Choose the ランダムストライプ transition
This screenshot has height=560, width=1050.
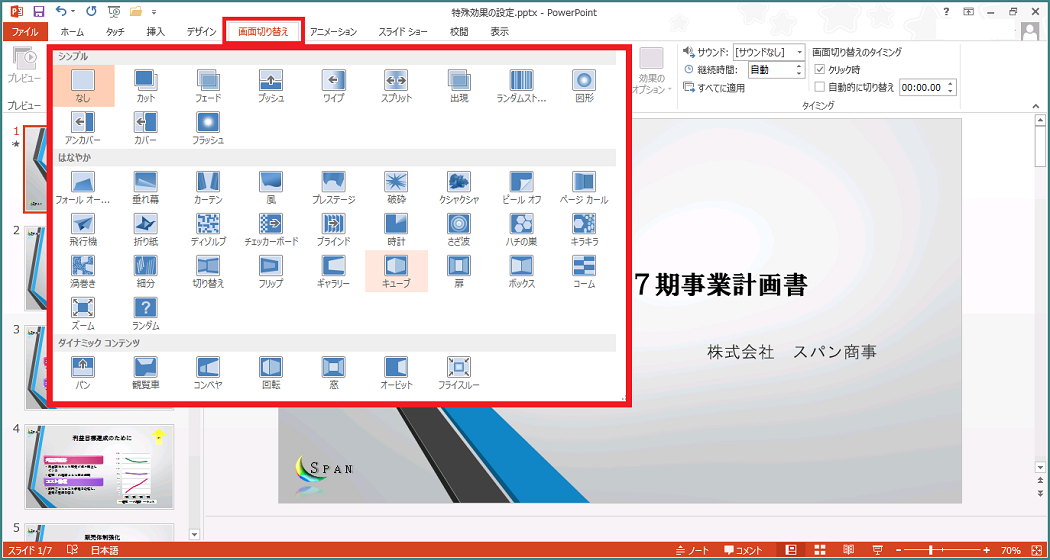522,86
